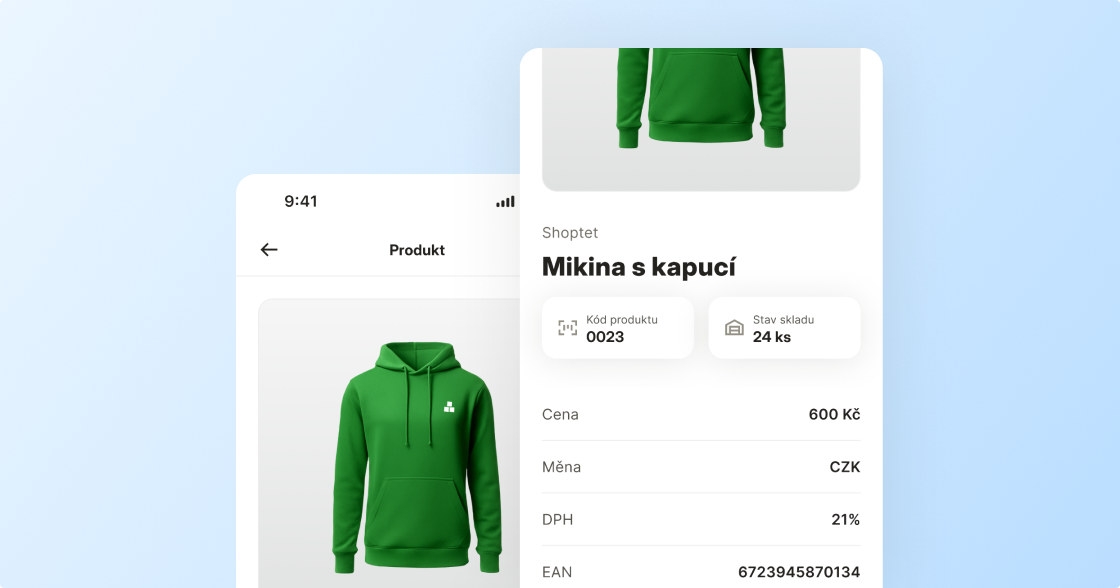Click the 21% DPH value
Viewport: 1120px width, 588px height.
pyautogui.click(x=846, y=519)
